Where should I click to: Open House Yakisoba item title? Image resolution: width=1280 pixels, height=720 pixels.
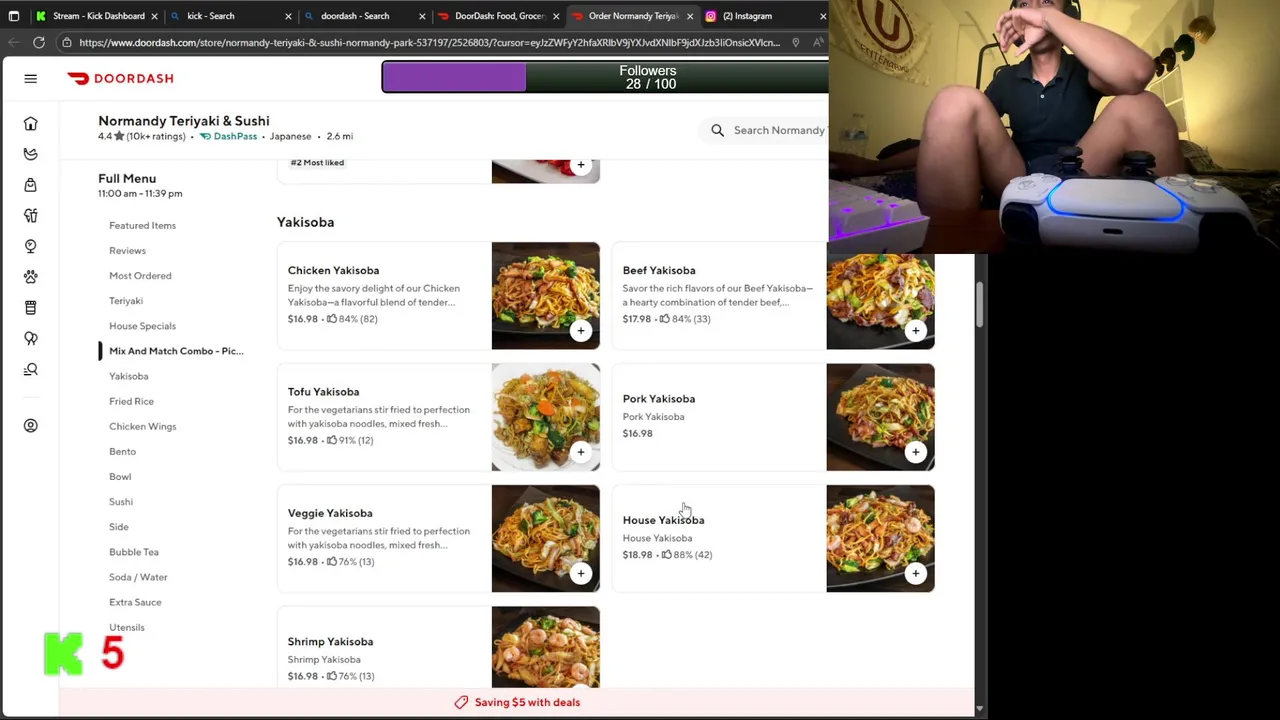click(x=663, y=520)
